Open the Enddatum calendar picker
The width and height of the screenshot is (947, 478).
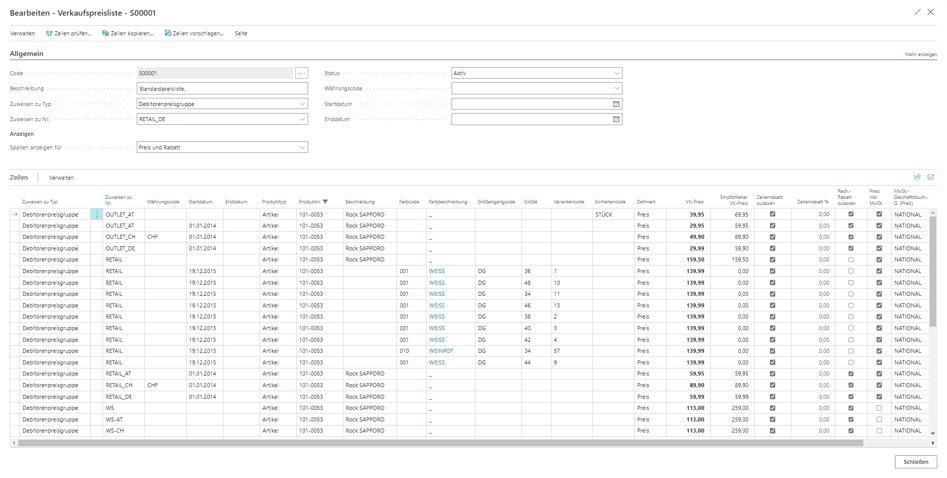pyautogui.click(x=616, y=118)
